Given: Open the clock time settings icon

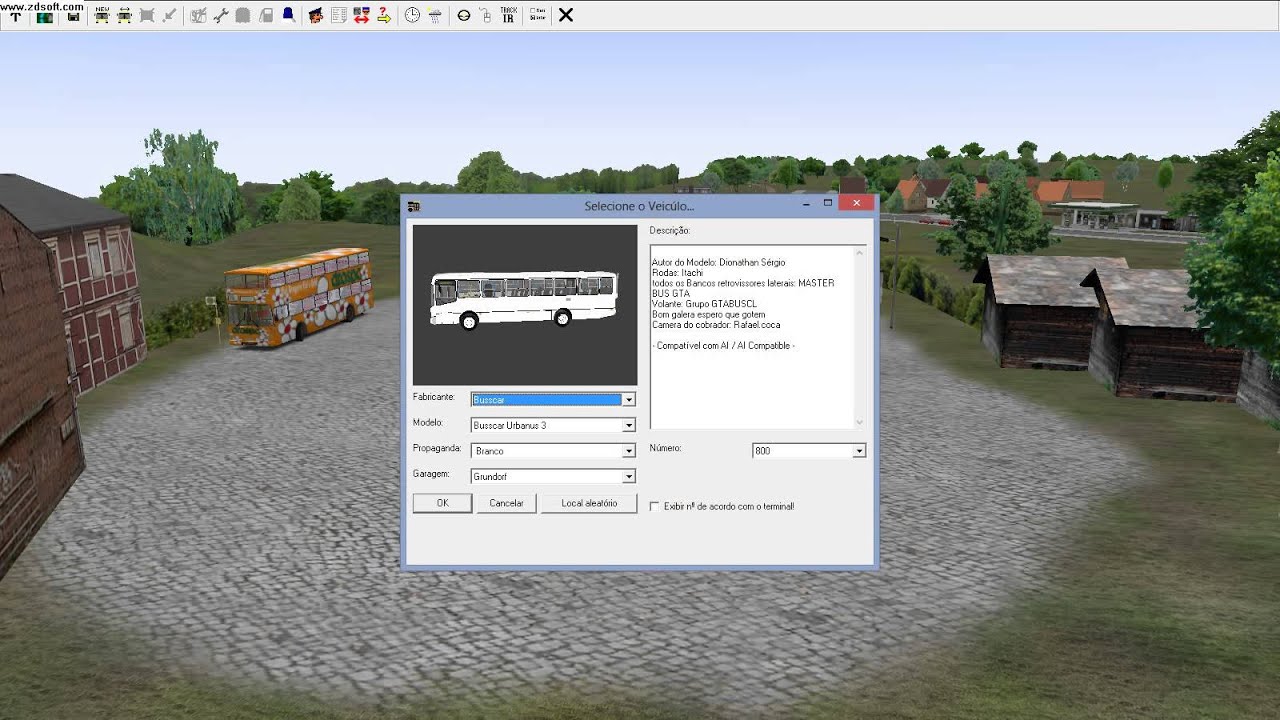Looking at the screenshot, I should [x=412, y=15].
